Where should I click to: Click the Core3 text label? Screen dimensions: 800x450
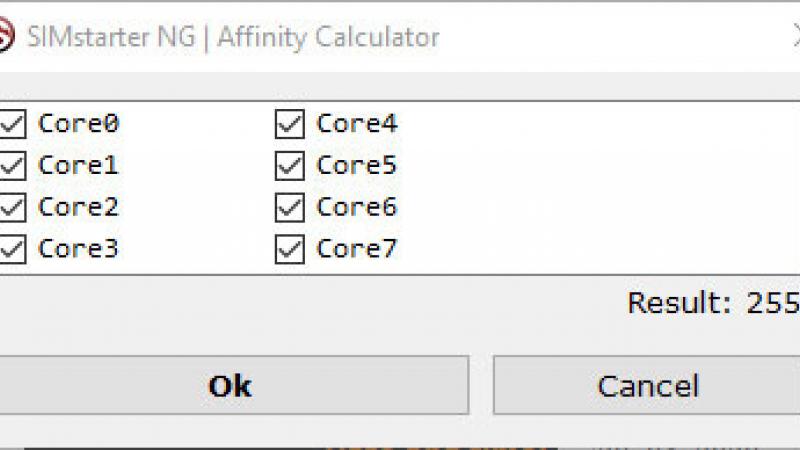coord(79,248)
